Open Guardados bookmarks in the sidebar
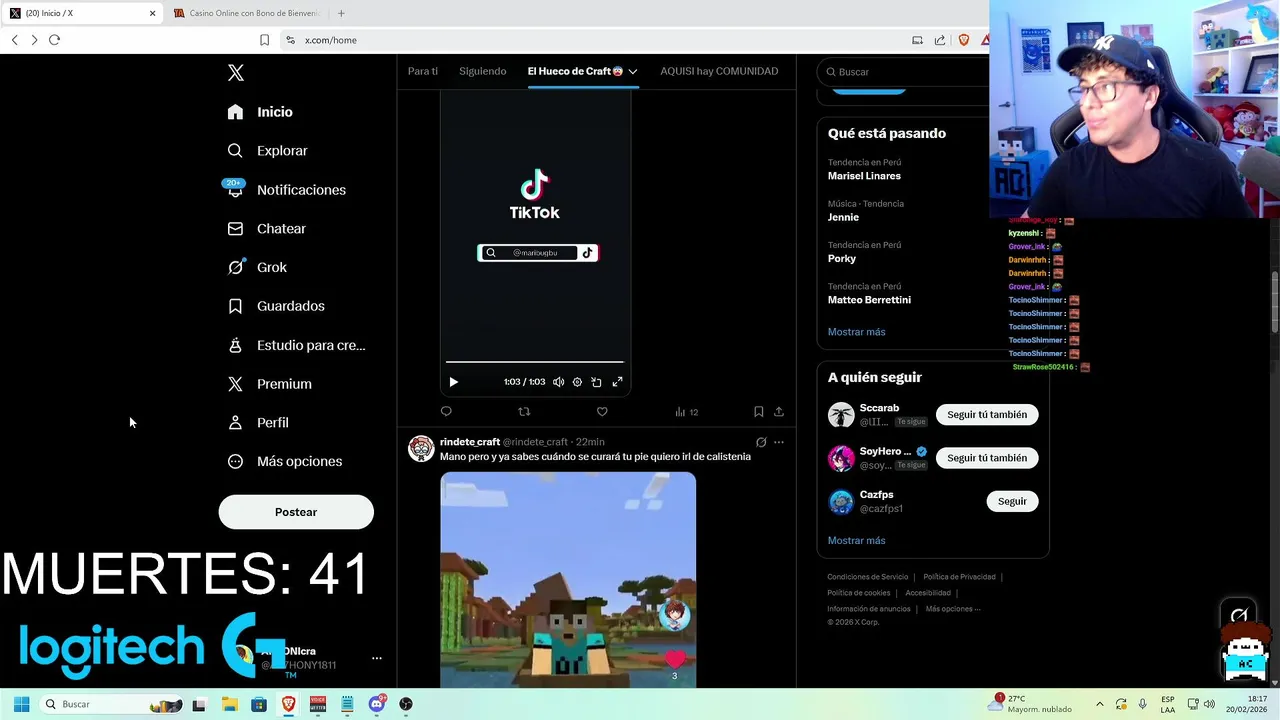The width and height of the screenshot is (1280, 720). click(x=276, y=306)
